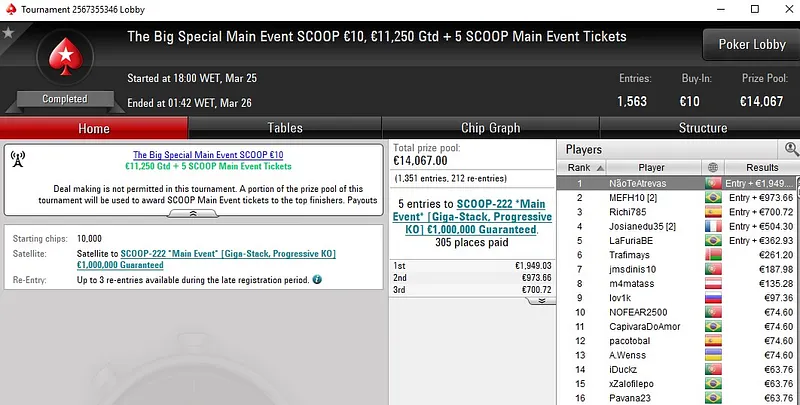Click the globe country column icon
Screen dimensions: 800x405
(x=712, y=168)
